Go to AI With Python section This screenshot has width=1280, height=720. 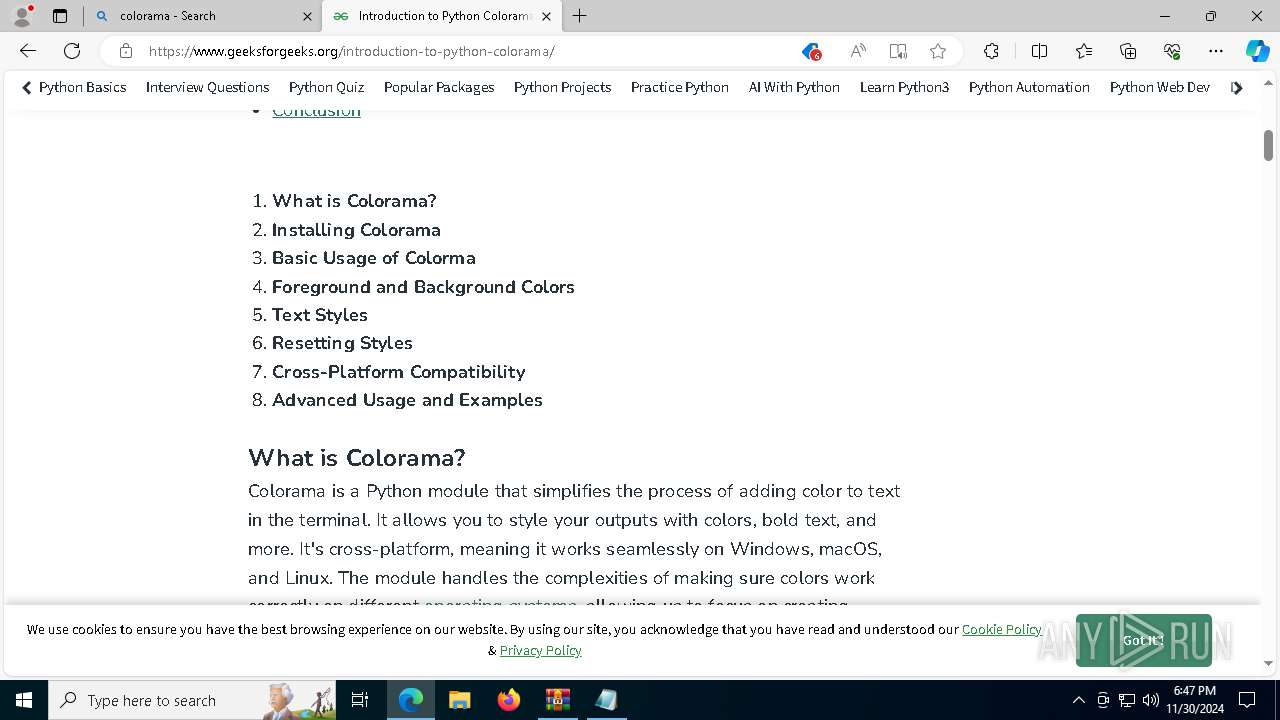[x=794, y=87]
